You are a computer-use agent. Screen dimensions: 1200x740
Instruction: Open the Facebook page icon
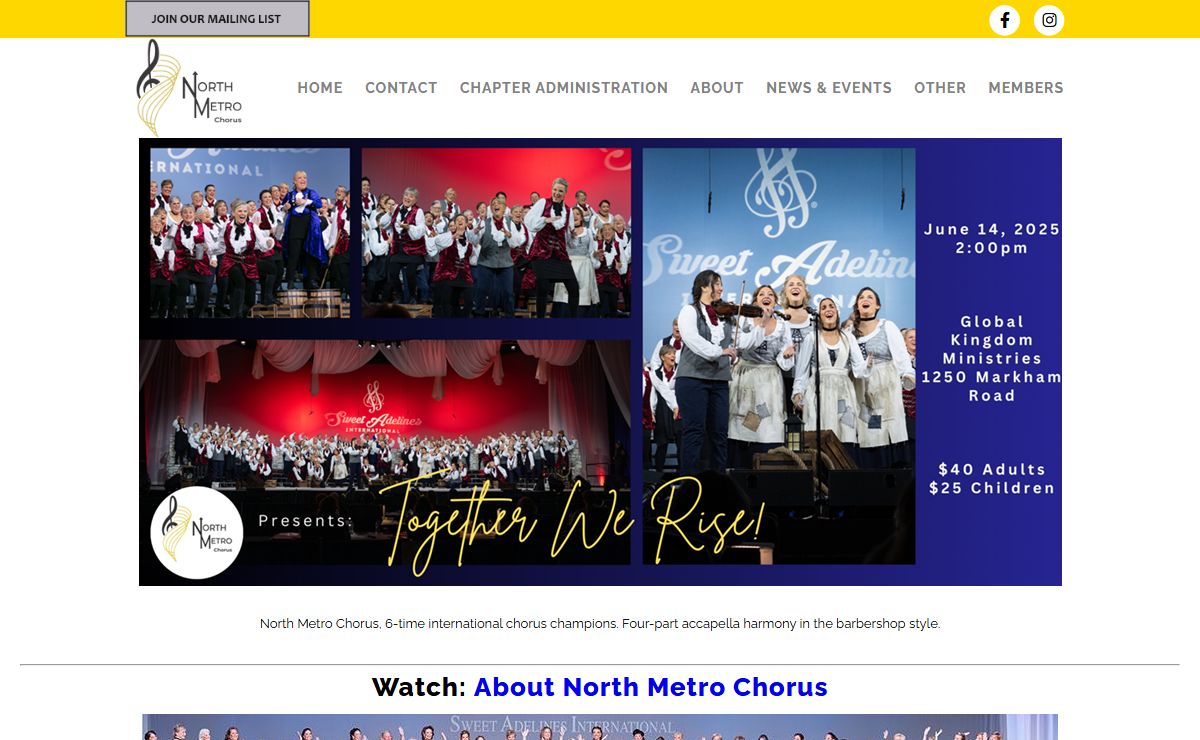[1004, 20]
